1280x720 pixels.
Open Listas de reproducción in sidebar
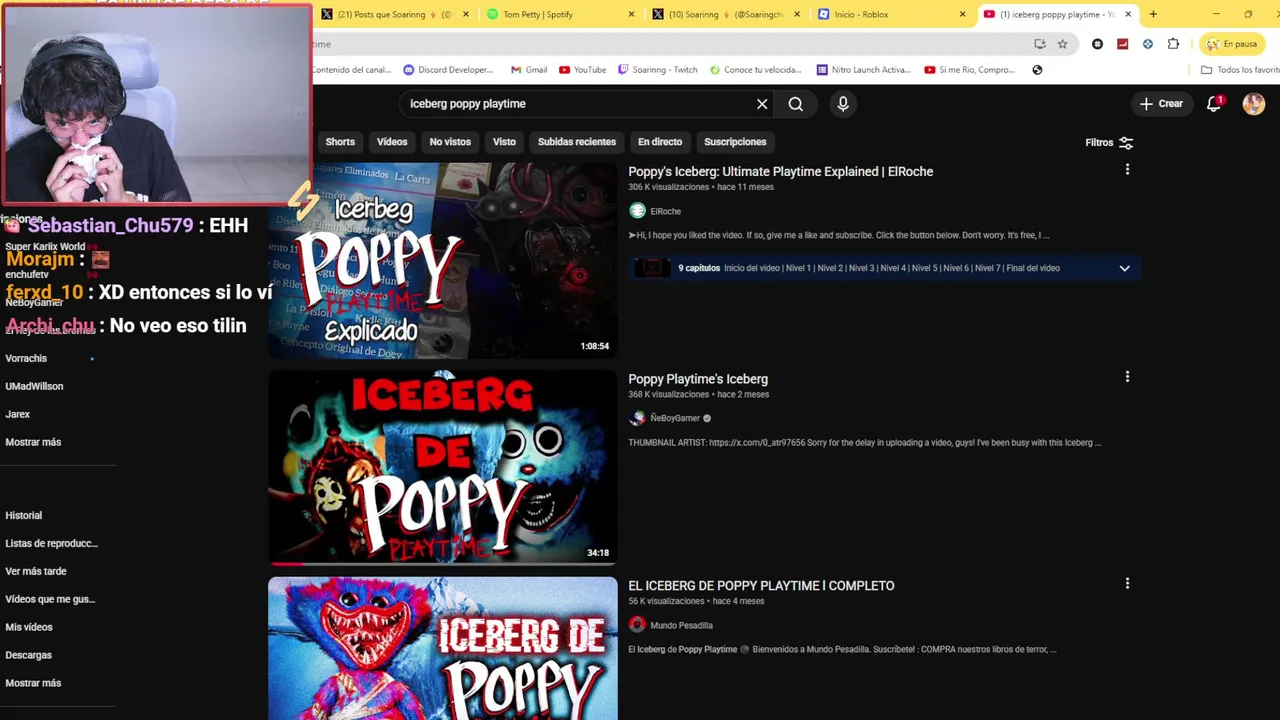51,543
